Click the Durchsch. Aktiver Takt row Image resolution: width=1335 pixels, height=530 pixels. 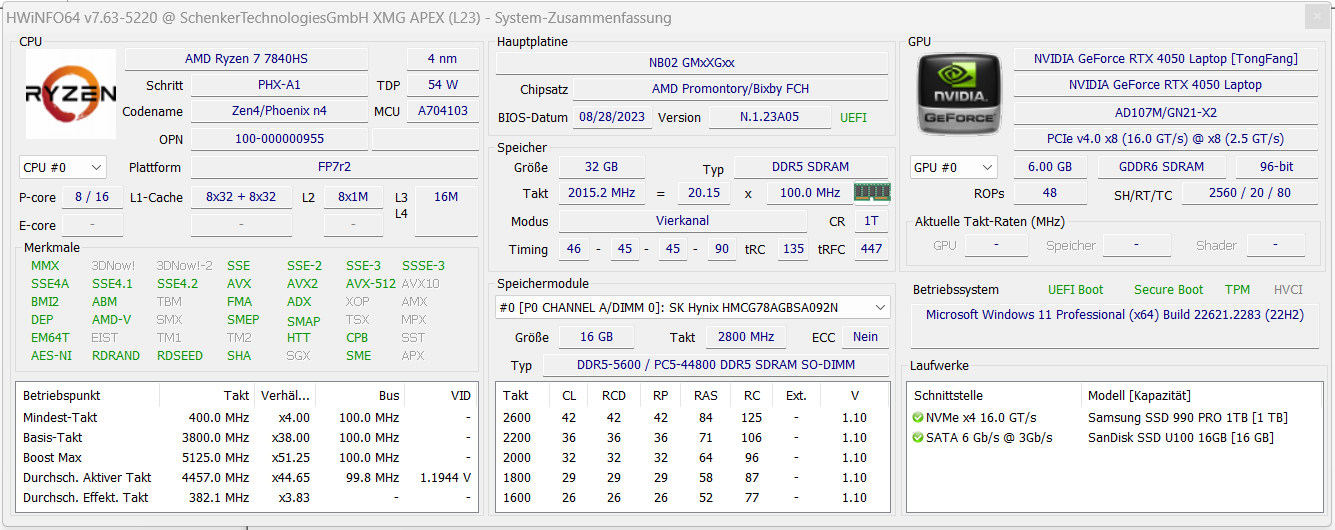(x=247, y=478)
